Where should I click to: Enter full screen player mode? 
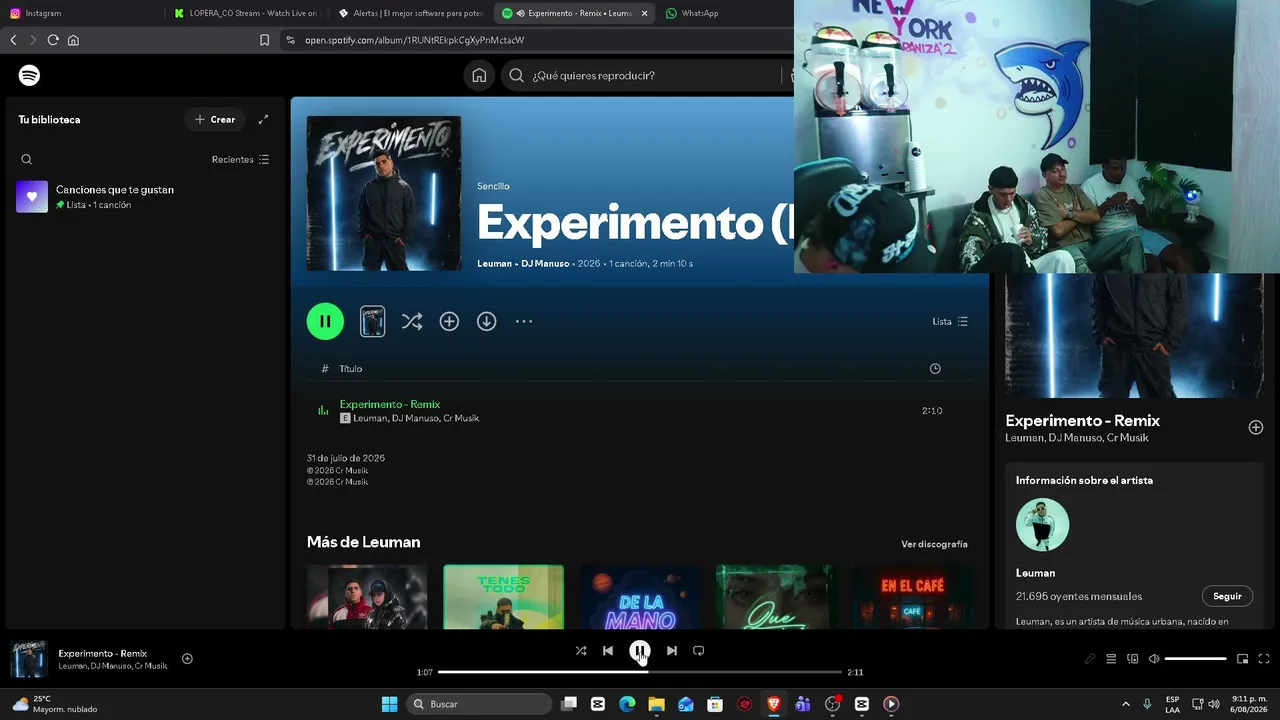coord(1264,659)
